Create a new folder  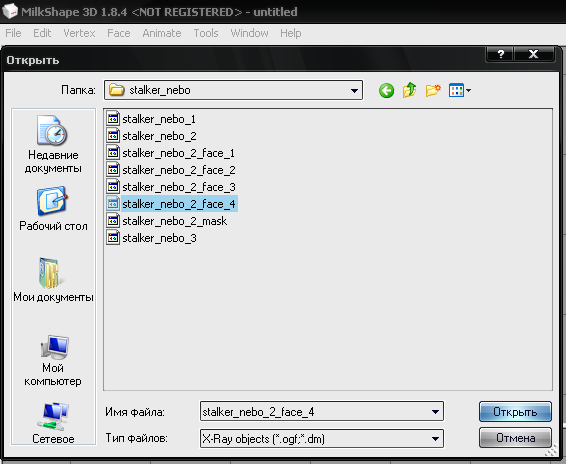433,90
